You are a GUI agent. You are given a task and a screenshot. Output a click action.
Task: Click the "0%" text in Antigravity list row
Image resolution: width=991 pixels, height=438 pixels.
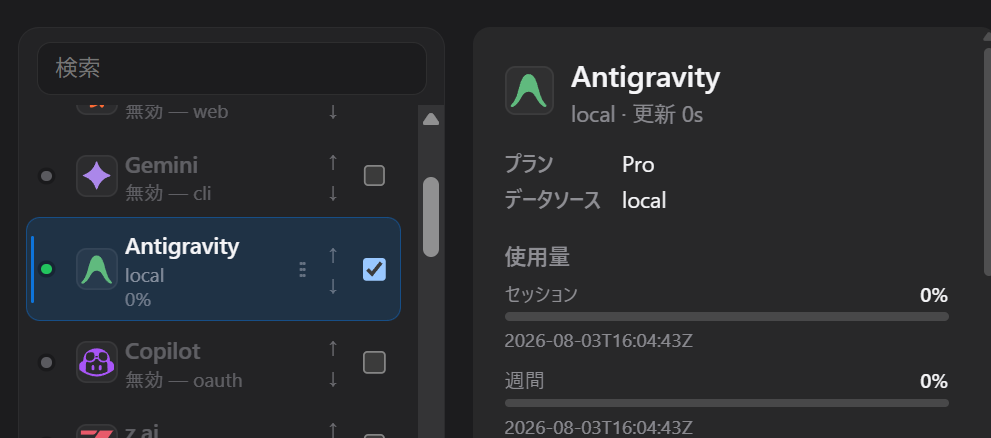138,300
